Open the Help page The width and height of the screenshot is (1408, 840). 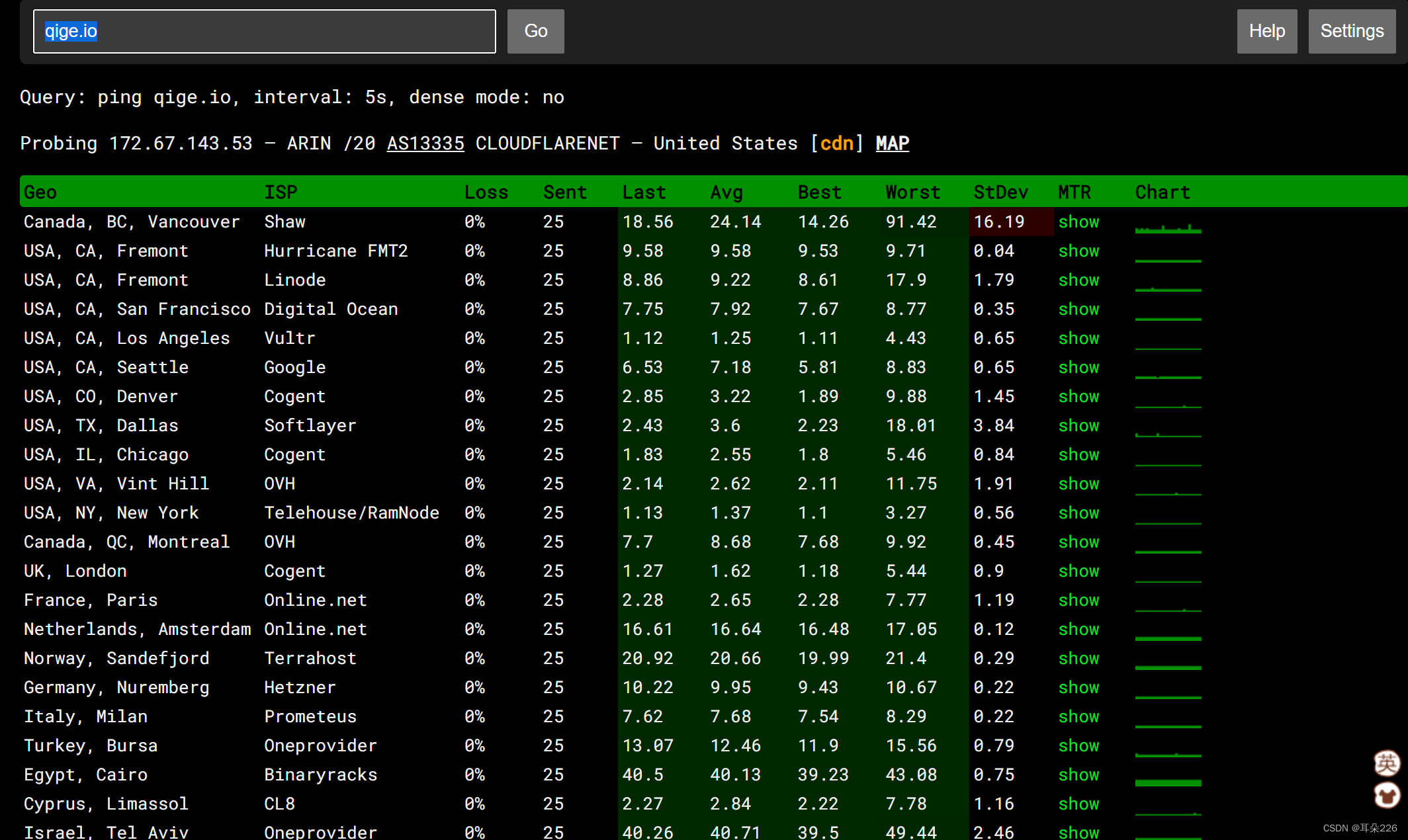pos(1266,31)
